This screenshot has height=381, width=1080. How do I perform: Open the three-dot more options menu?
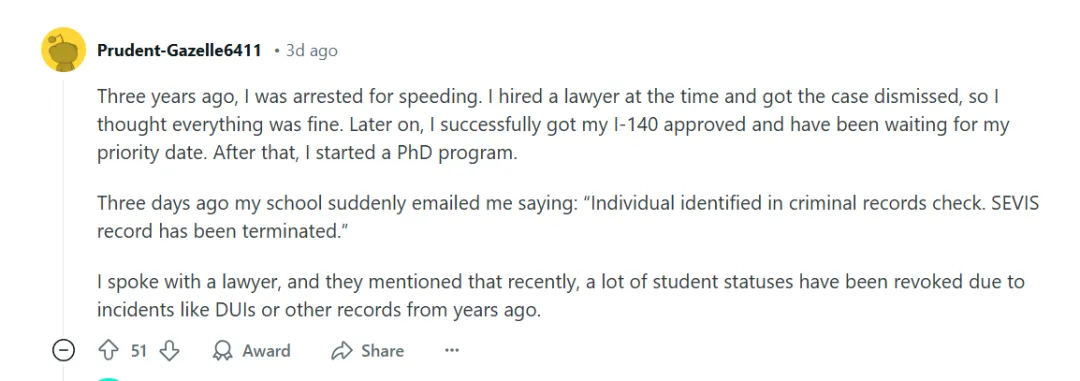(x=451, y=351)
